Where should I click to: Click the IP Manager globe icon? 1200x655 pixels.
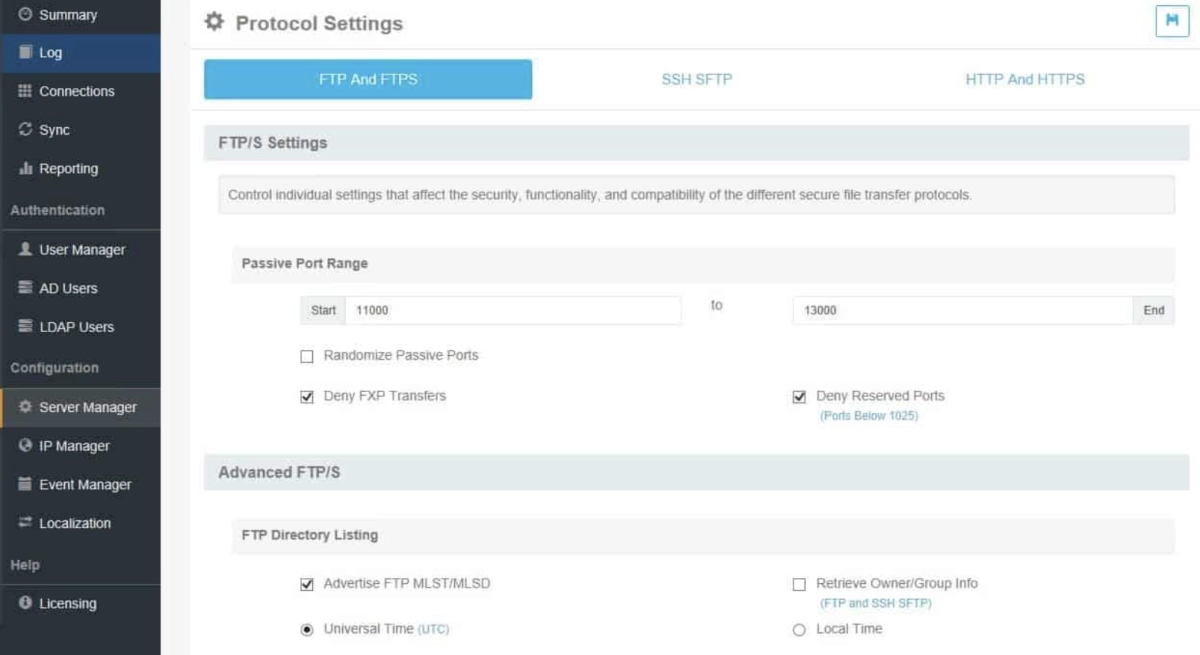click(26, 446)
